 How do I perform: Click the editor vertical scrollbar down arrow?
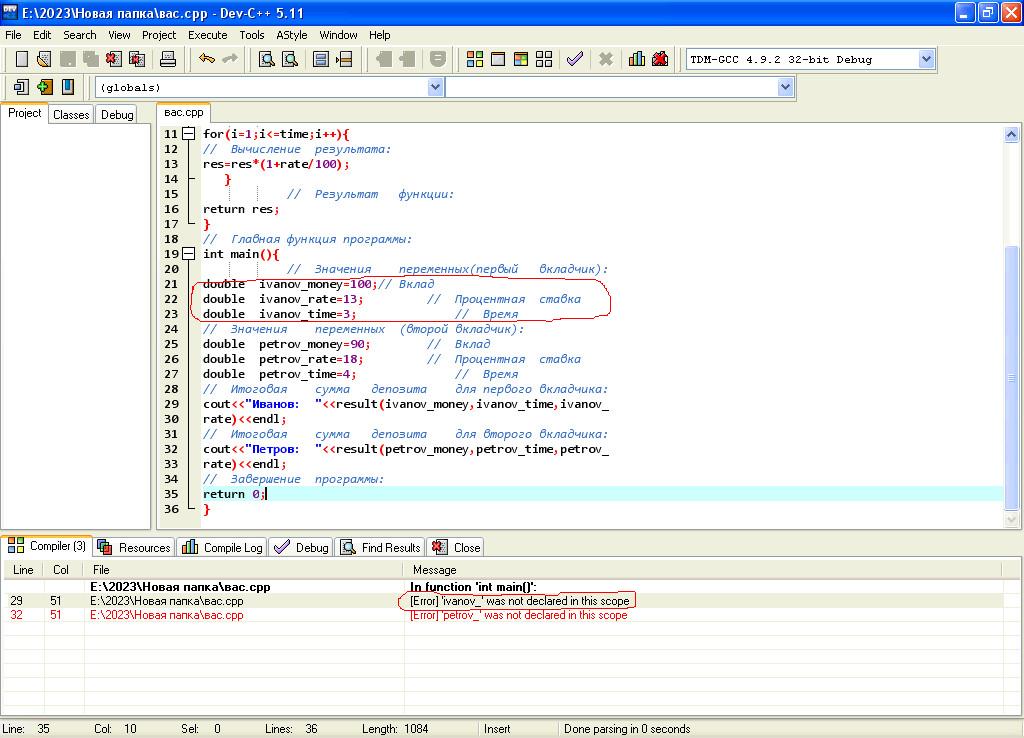[1012, 519]
